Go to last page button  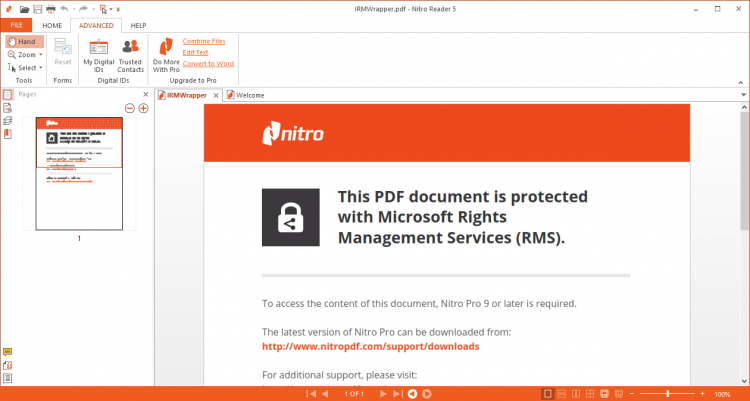point(397,394)
